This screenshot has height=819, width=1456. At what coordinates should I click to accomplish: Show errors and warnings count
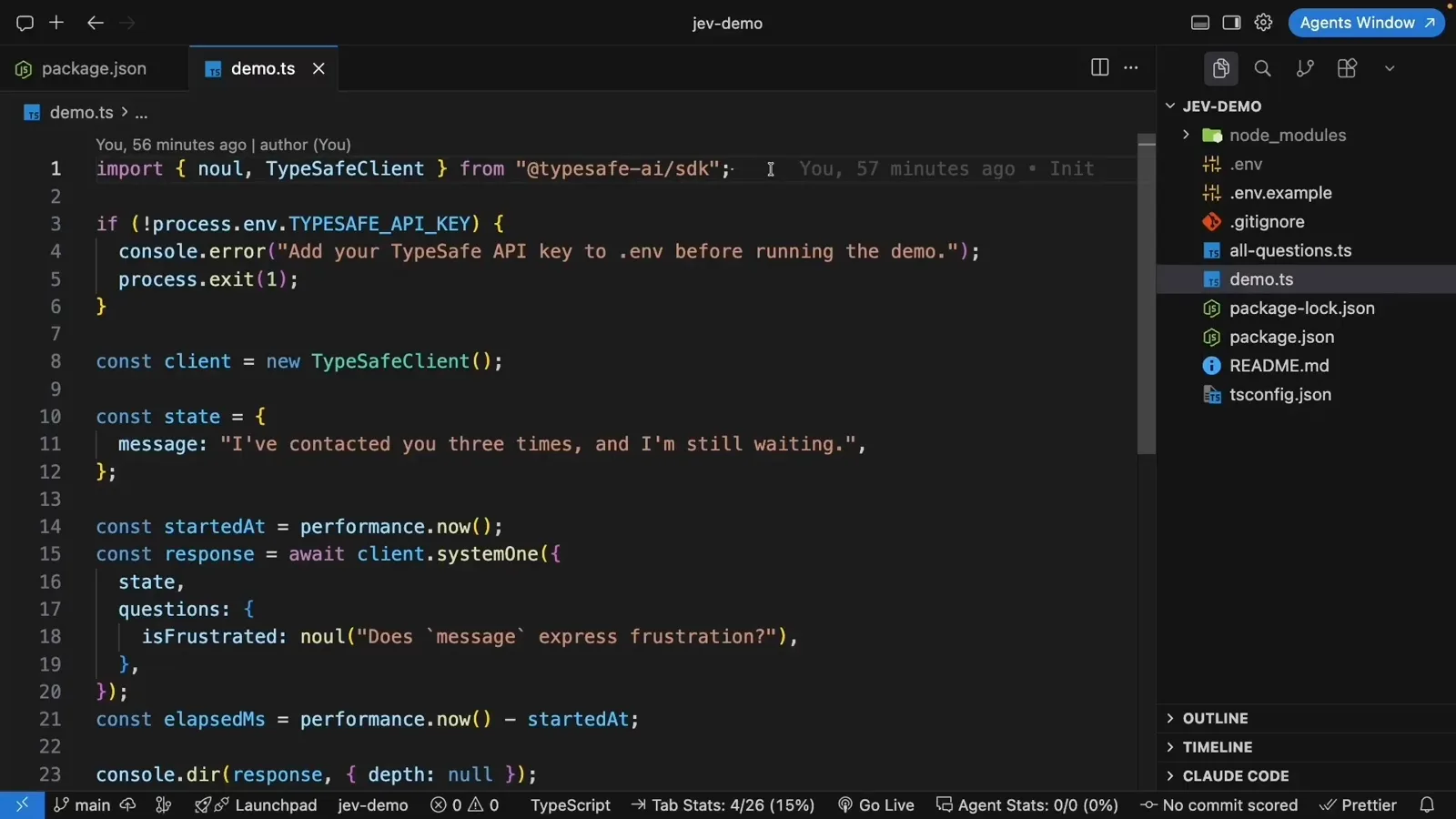[x=465, y=805]
